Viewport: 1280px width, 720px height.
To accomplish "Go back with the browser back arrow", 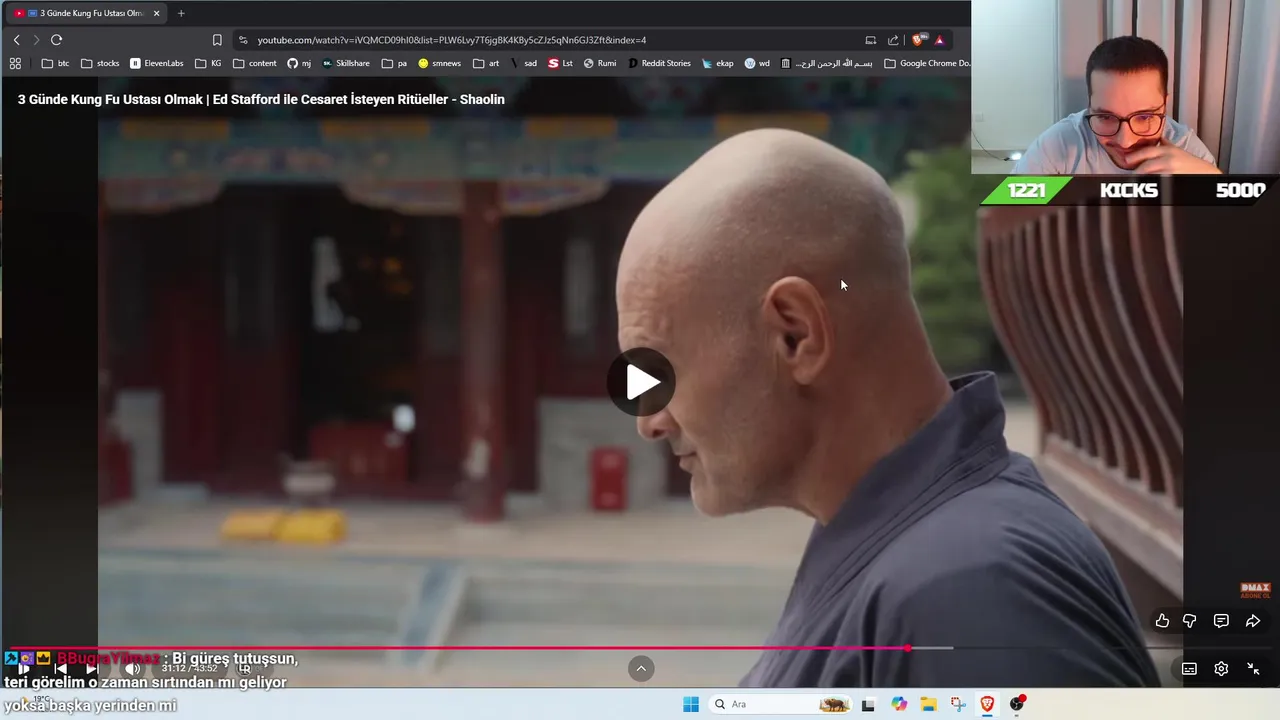I will point(16,40).
